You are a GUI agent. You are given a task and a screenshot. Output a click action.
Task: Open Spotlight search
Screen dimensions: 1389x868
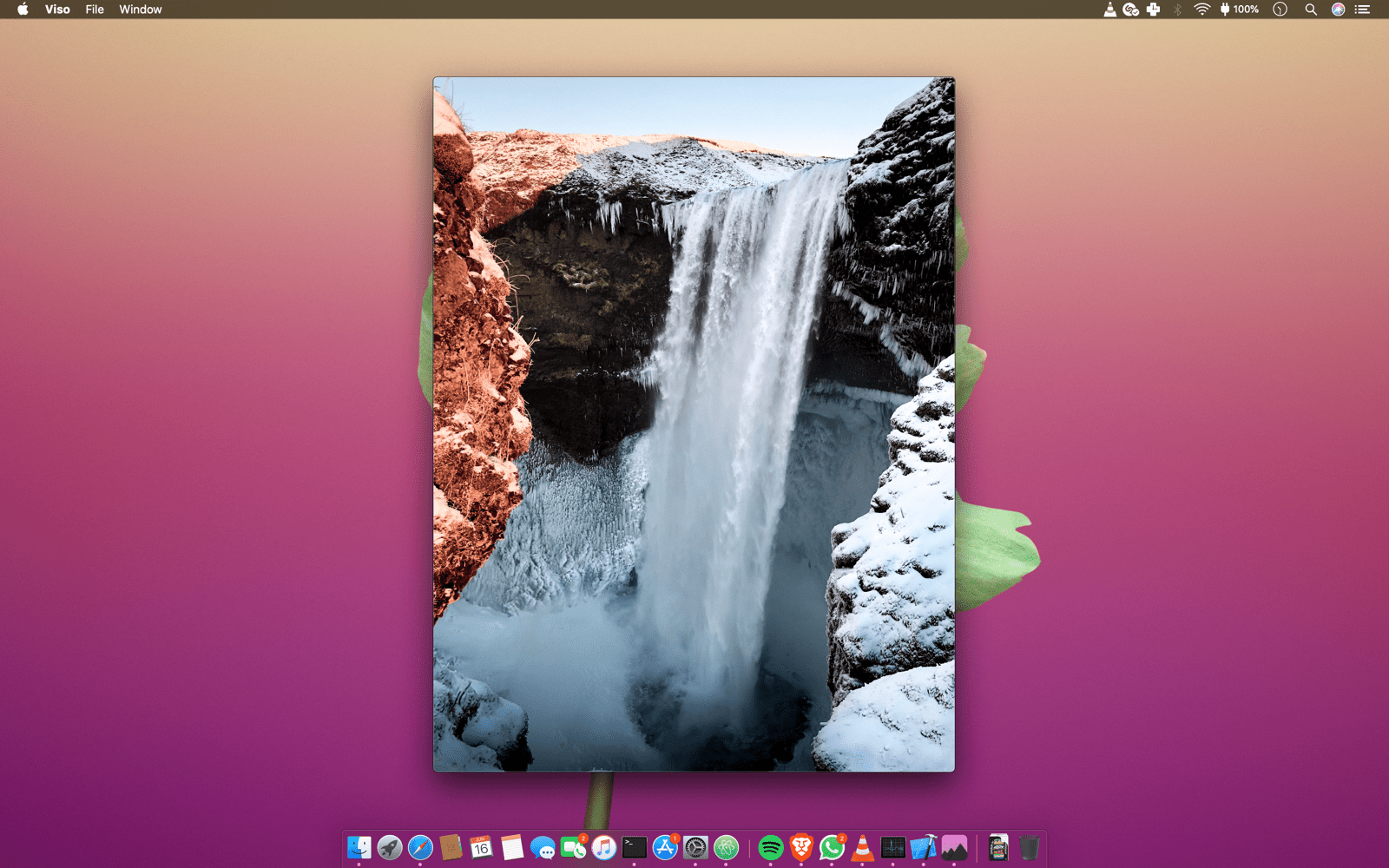click(x=1311, y=10)
